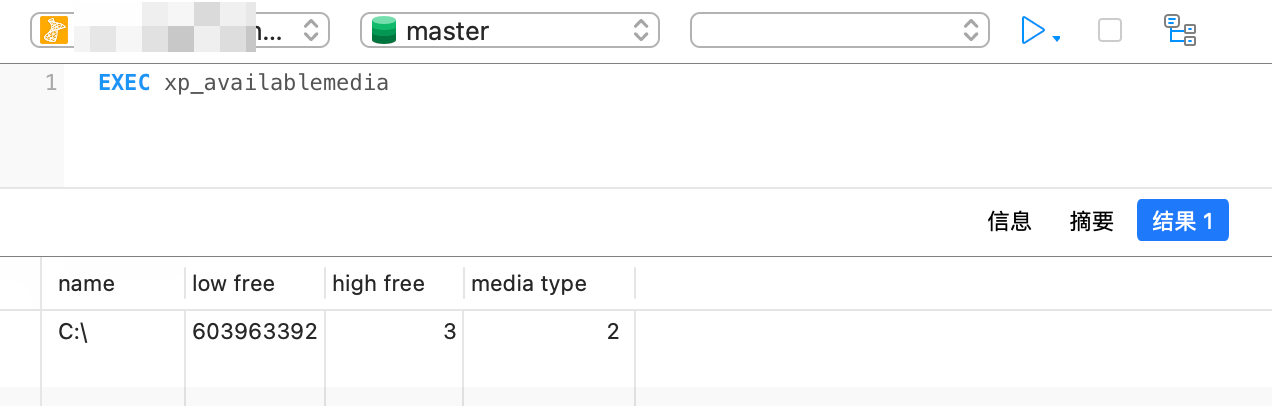Select the C:\ cell in results
The image size is (1272, 406).
tap(74, 332)
